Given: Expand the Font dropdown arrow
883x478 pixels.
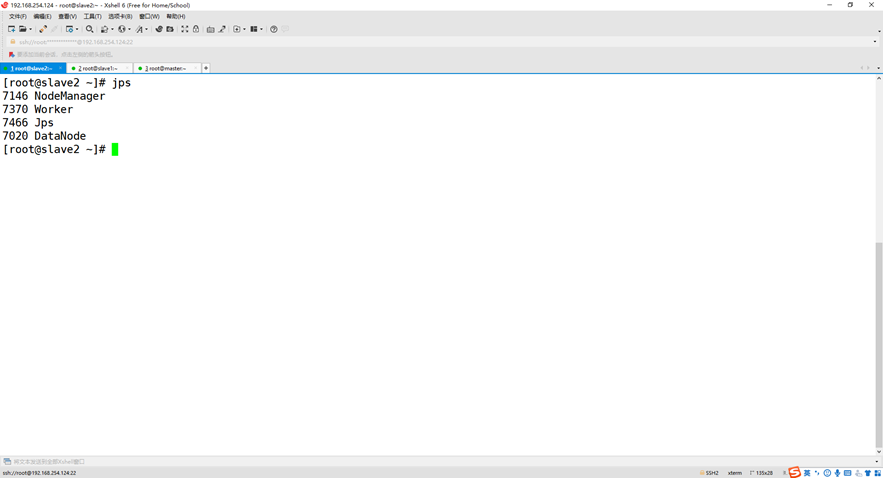Looking at the screenshot, I should tap(146, 29).
